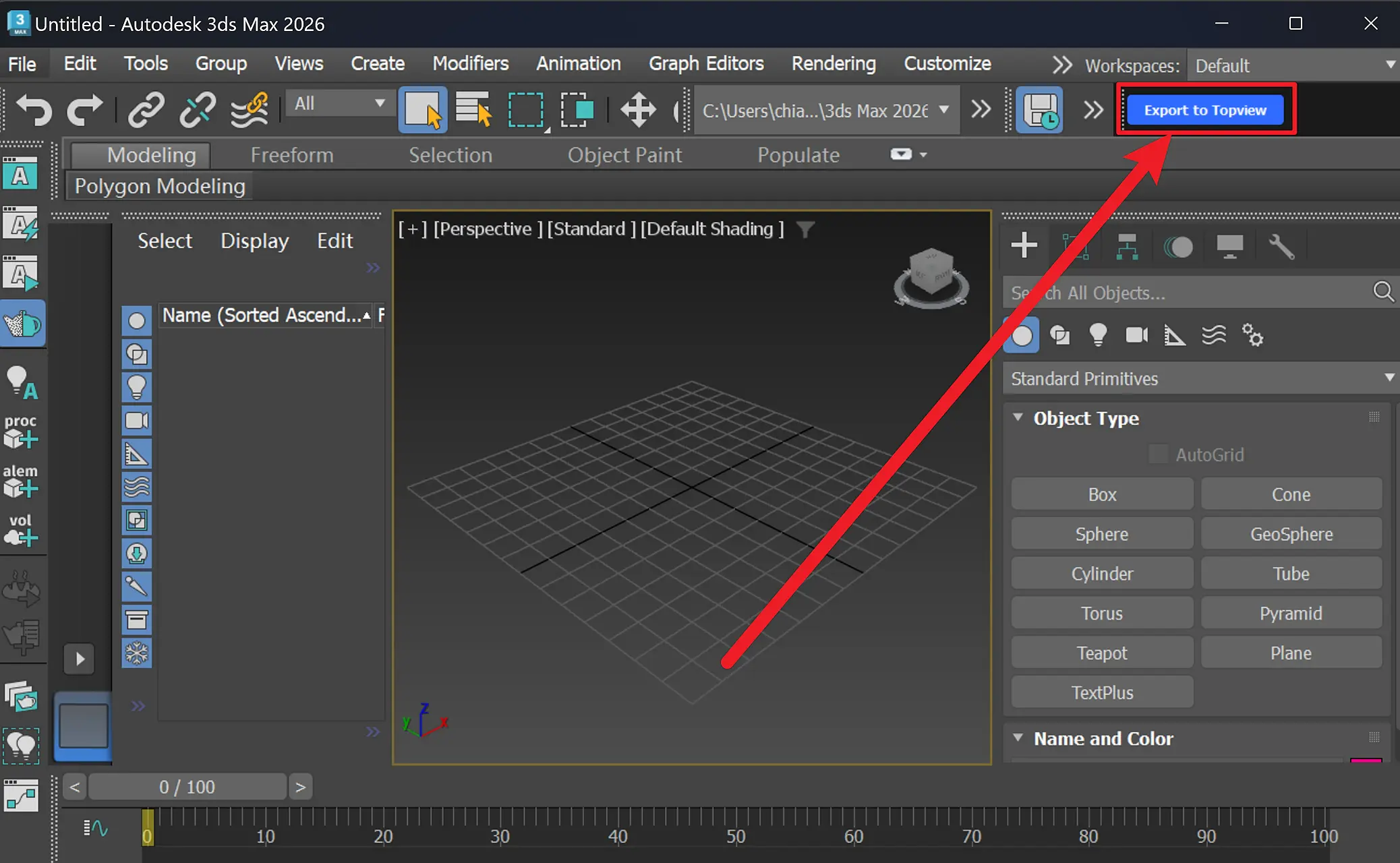Toggle Scene Explorer shapes display filter

click(x=136, y=354)
